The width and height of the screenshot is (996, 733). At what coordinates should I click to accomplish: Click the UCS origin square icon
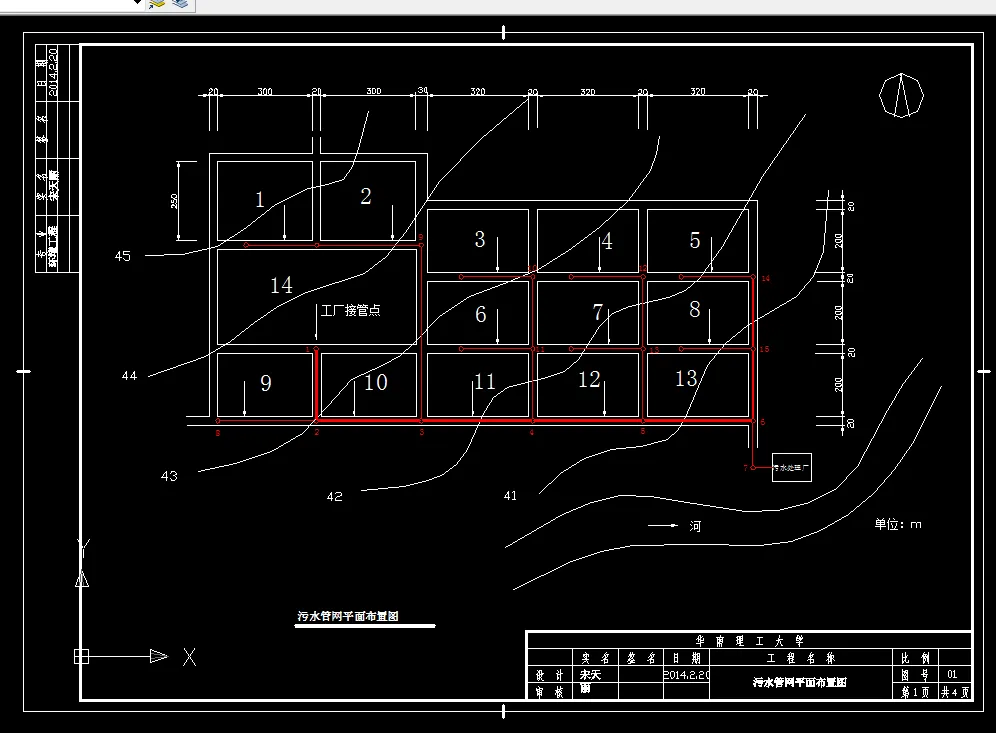tap(81, 656)
